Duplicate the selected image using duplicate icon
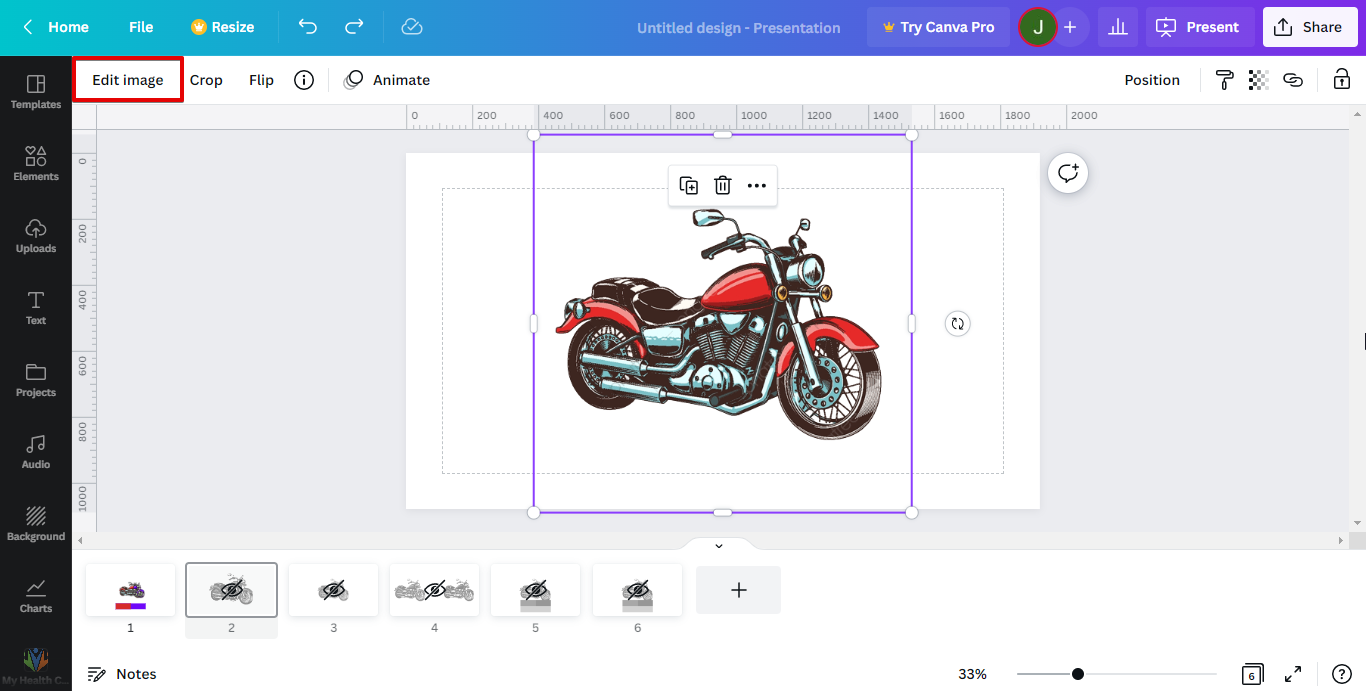Image resolution: width=1366 pixels, height=691 pixels. point(689,185)
